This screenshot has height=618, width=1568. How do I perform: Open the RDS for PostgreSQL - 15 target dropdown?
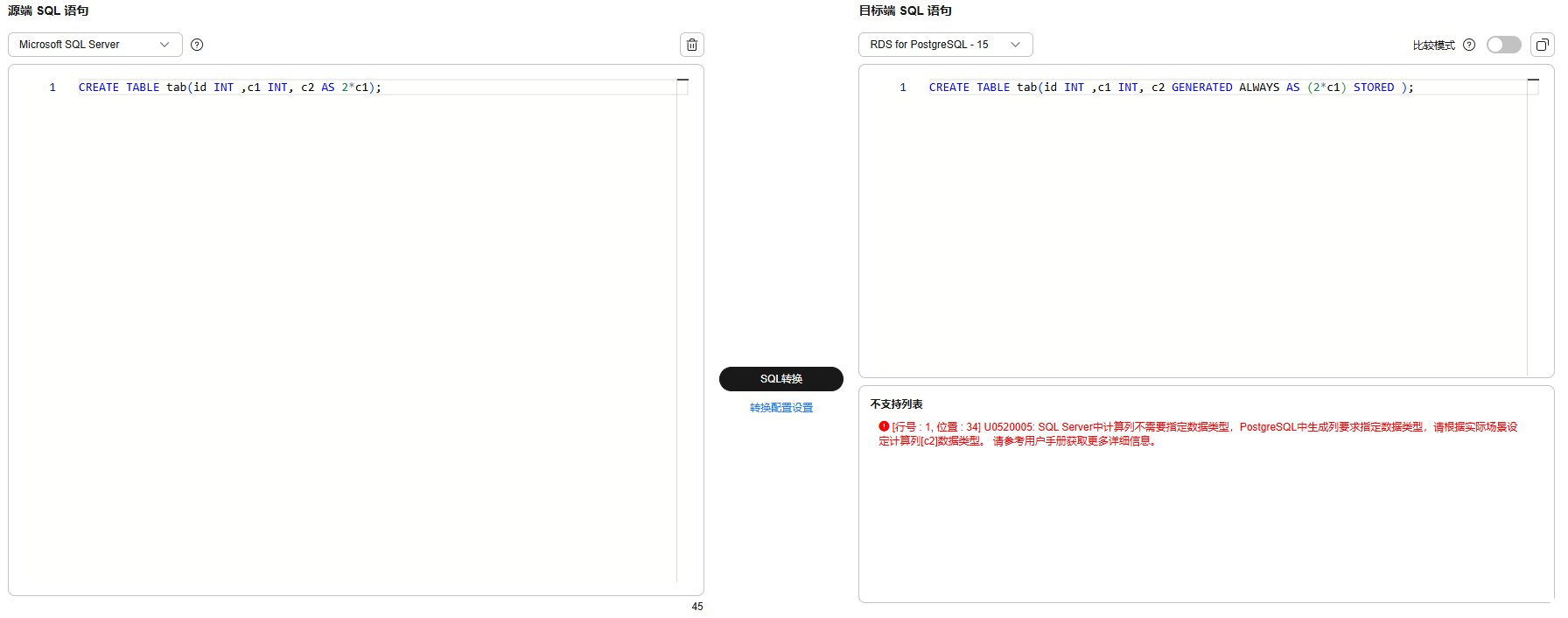point(945,45)
